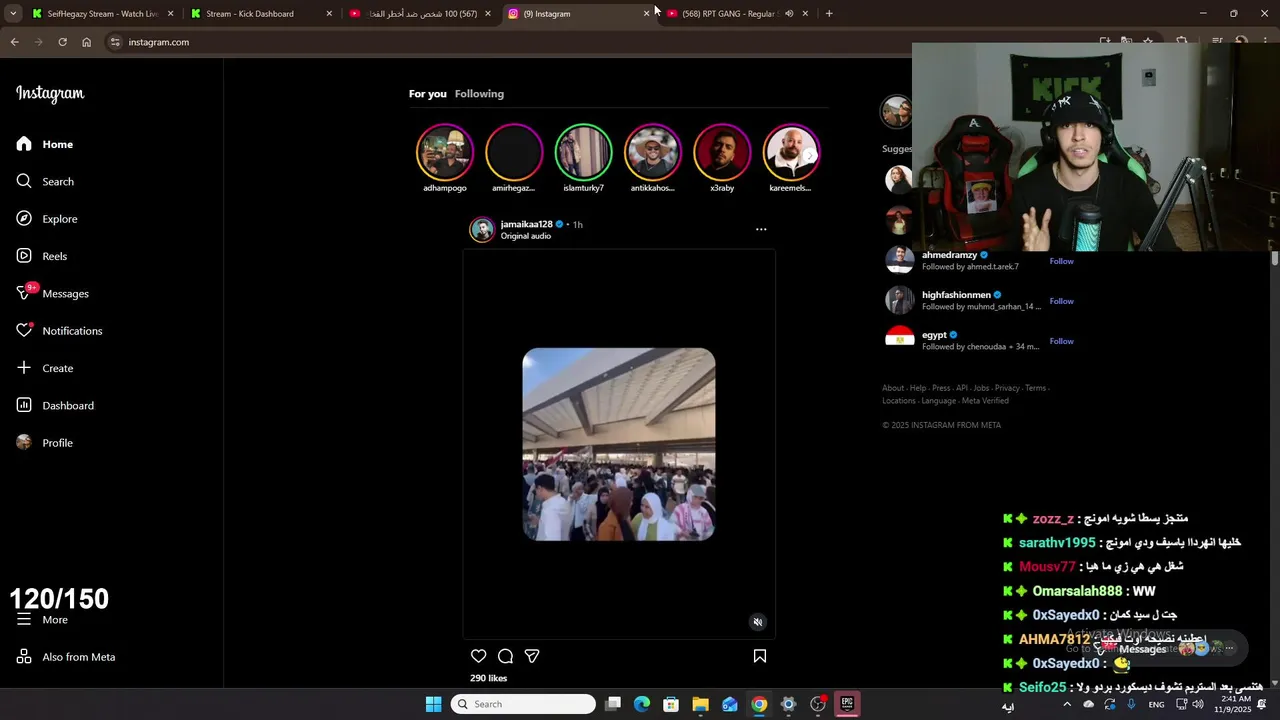Screen dimensions: 1280x720
Task: Like the jamaikaa128 post with heart icon
Action: point(479,656)
